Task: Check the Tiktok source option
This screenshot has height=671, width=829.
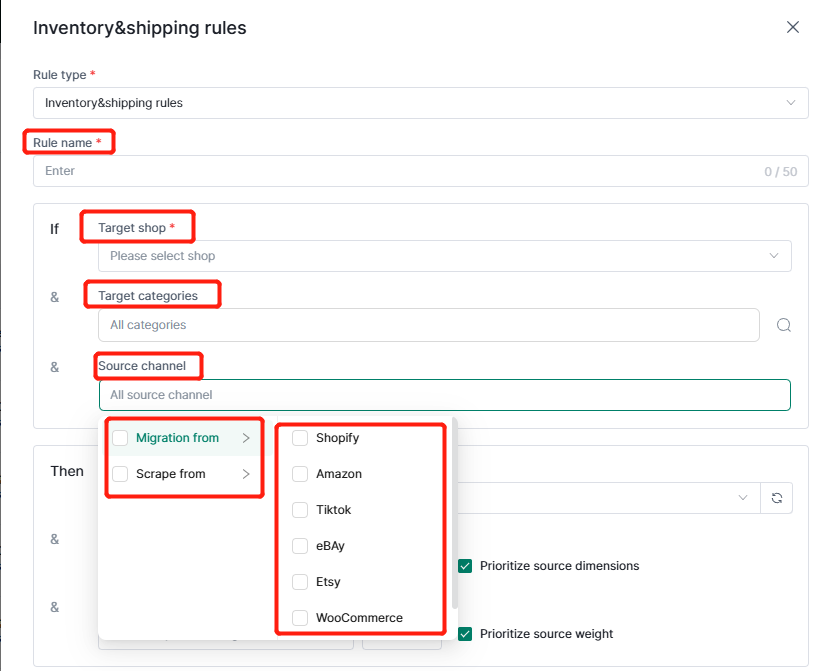Action: (300, 510)
